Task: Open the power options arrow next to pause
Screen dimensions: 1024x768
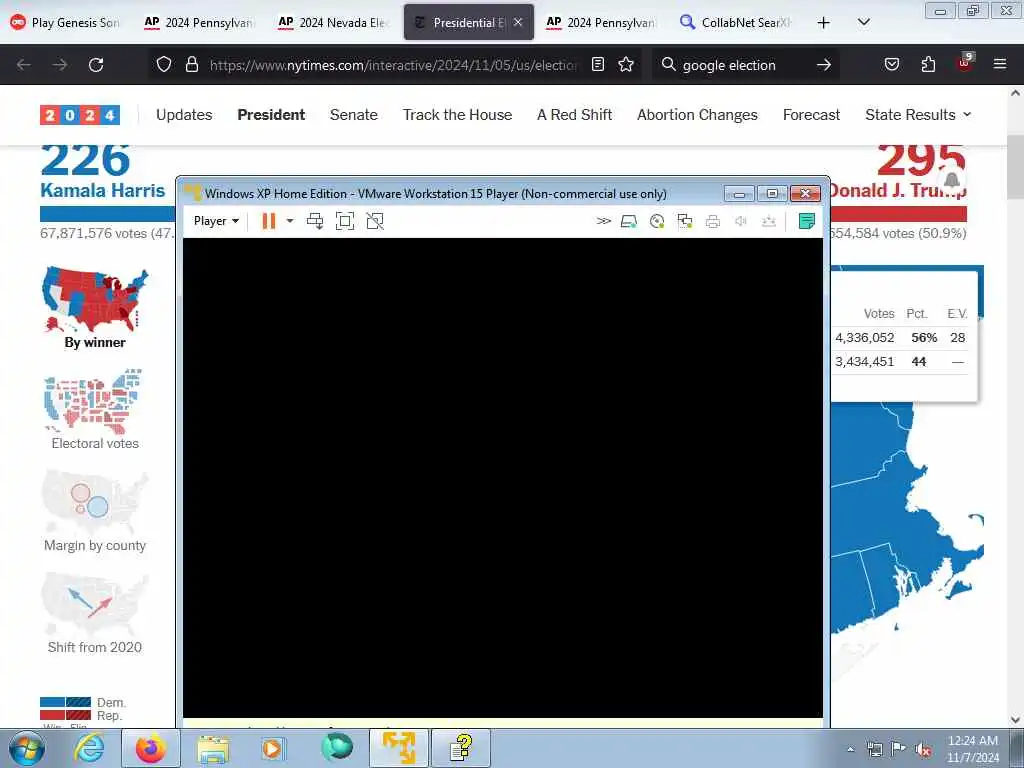Action: (290, 221)
